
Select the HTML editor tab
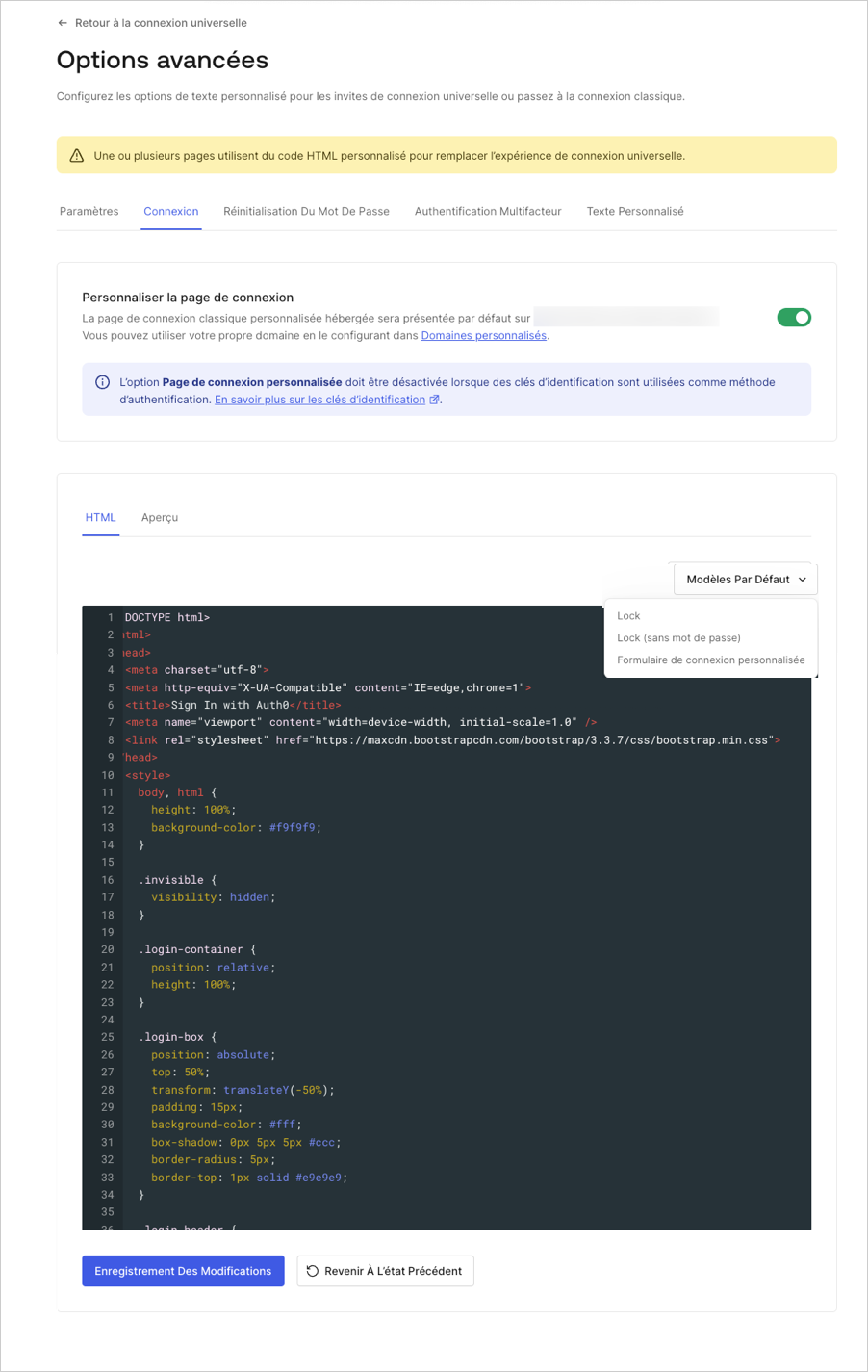101,518
